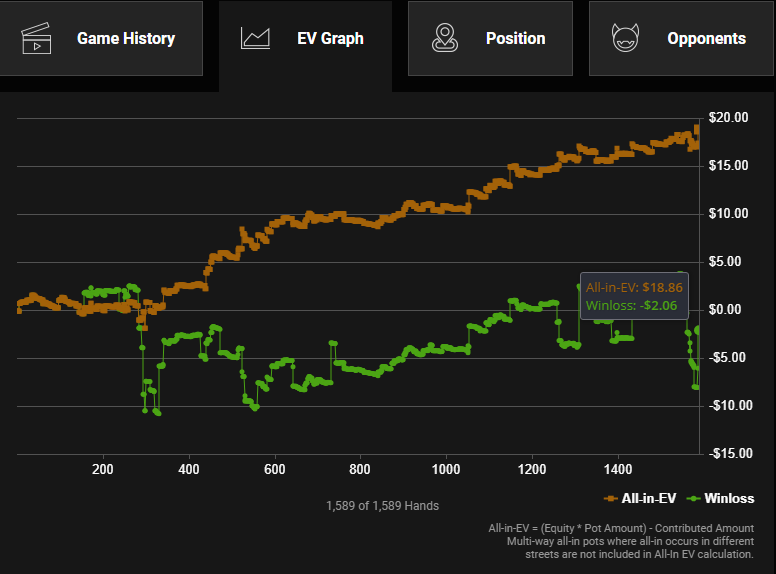776x574 pixels.
Task: Click the clapperboard Game History icon
Action: [36, 38]
